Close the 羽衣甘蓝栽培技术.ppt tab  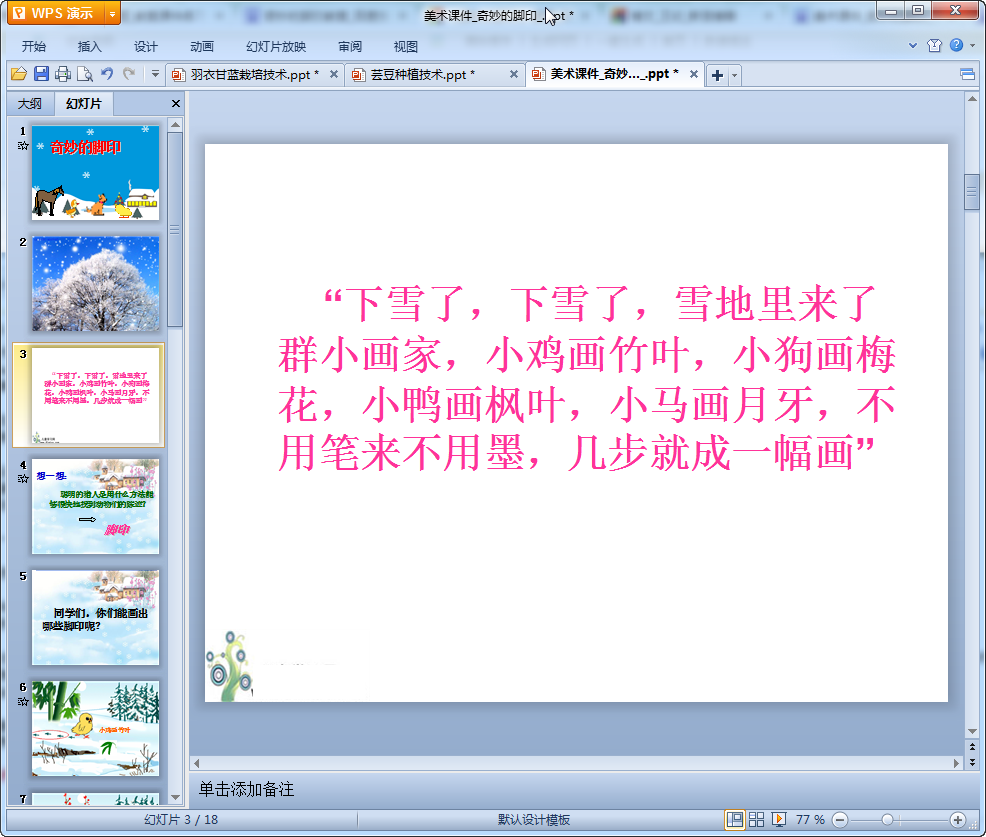coord(334,74)
